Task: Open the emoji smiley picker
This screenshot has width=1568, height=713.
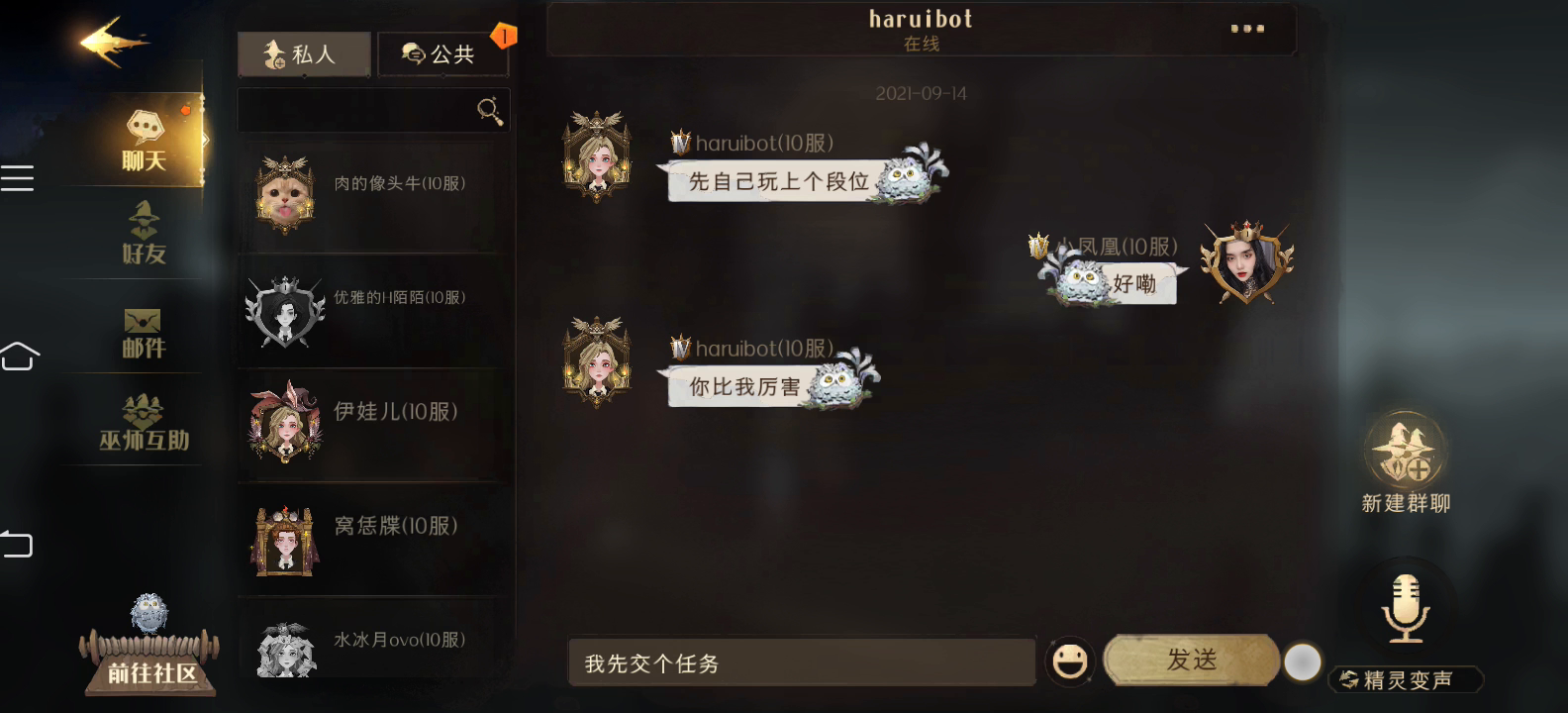Action: coord(1069,661)
